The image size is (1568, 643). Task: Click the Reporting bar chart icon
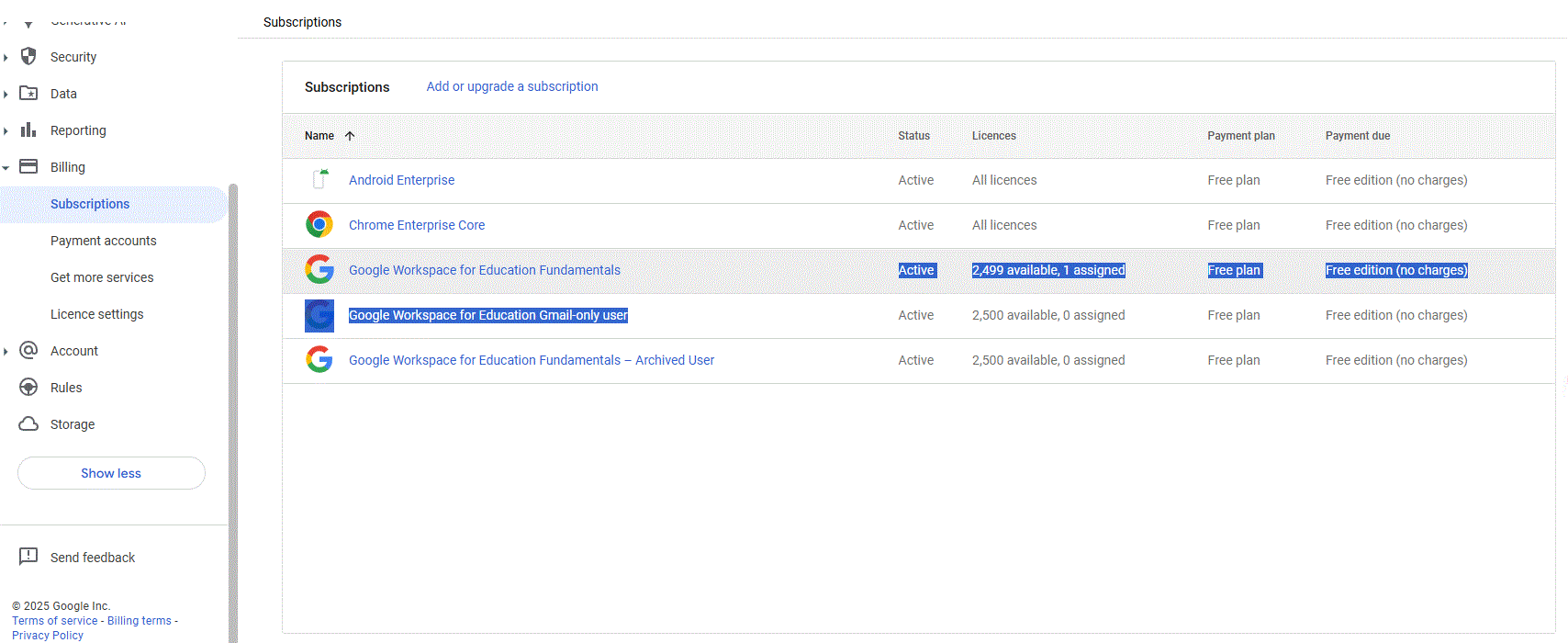(x=28, y=130)
